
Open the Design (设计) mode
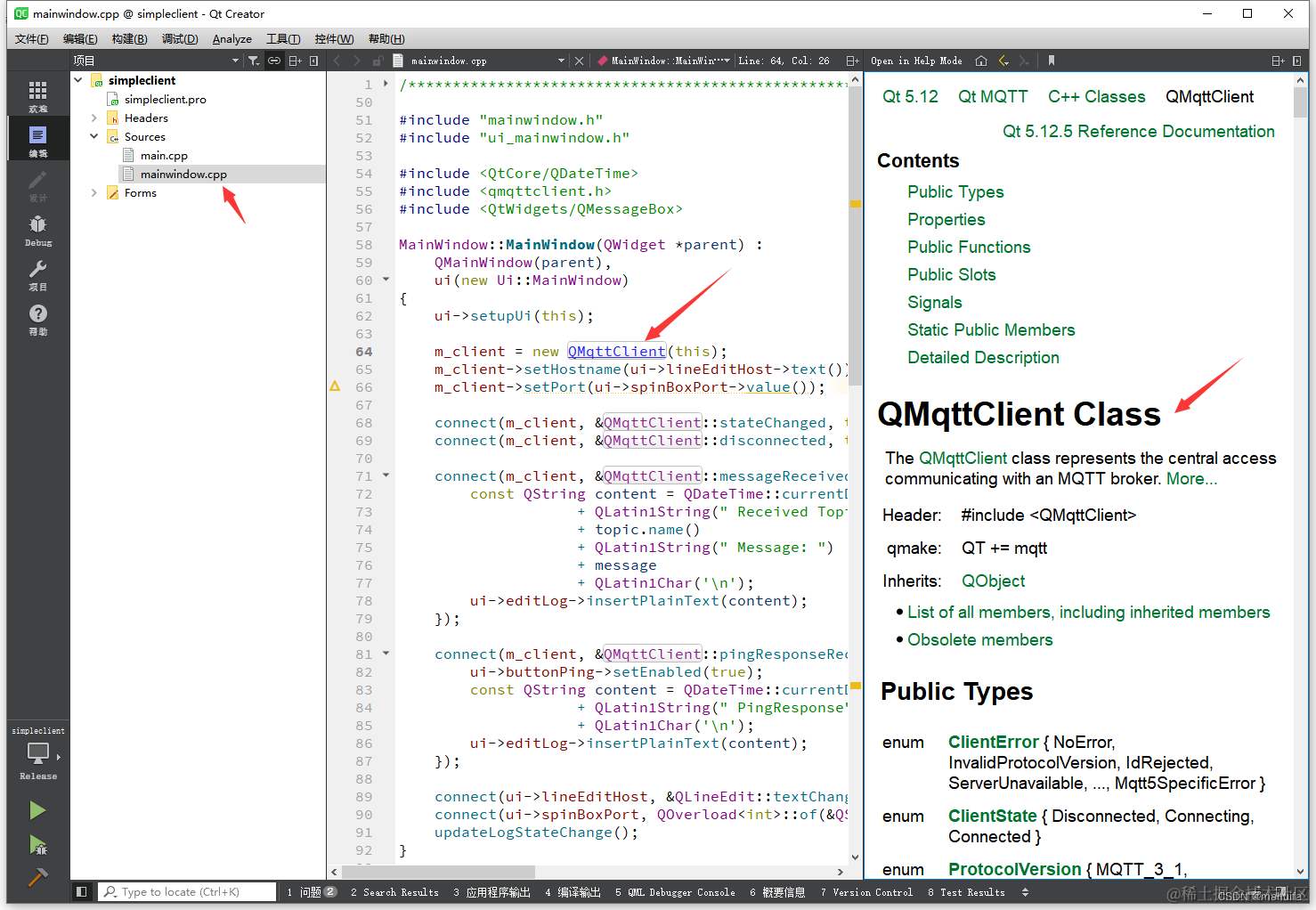pyautogui.click(x=37, y=184)
